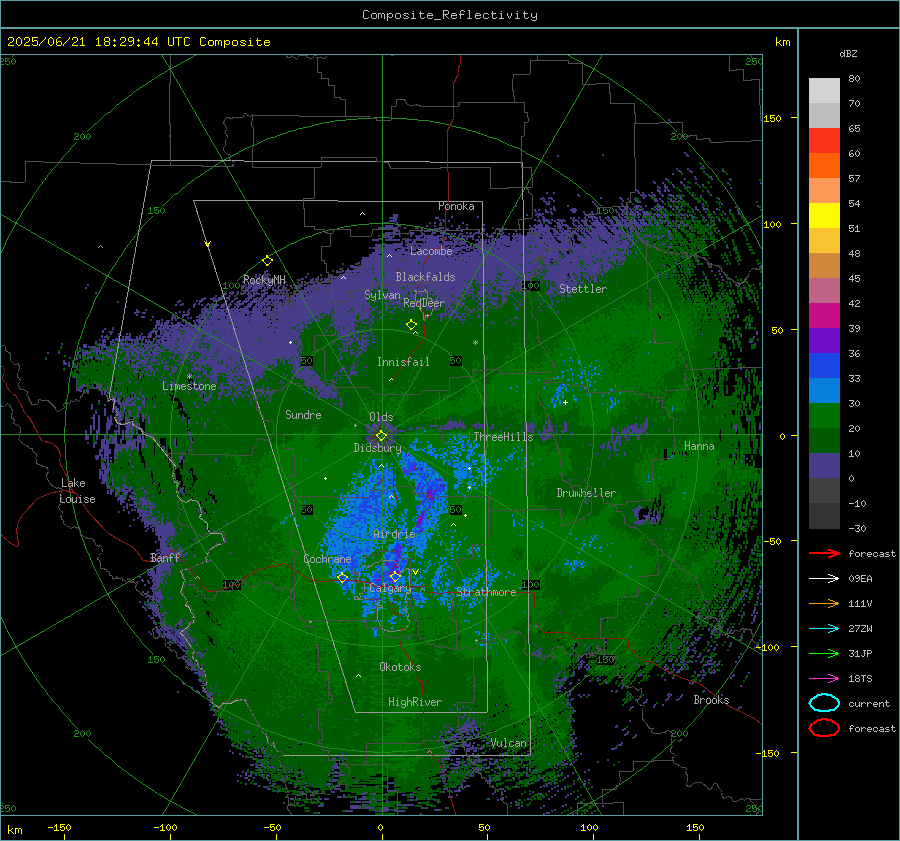Click the Cochrane label on the map
The width and height of the screenshot is (900, 841).
point(327,559)
